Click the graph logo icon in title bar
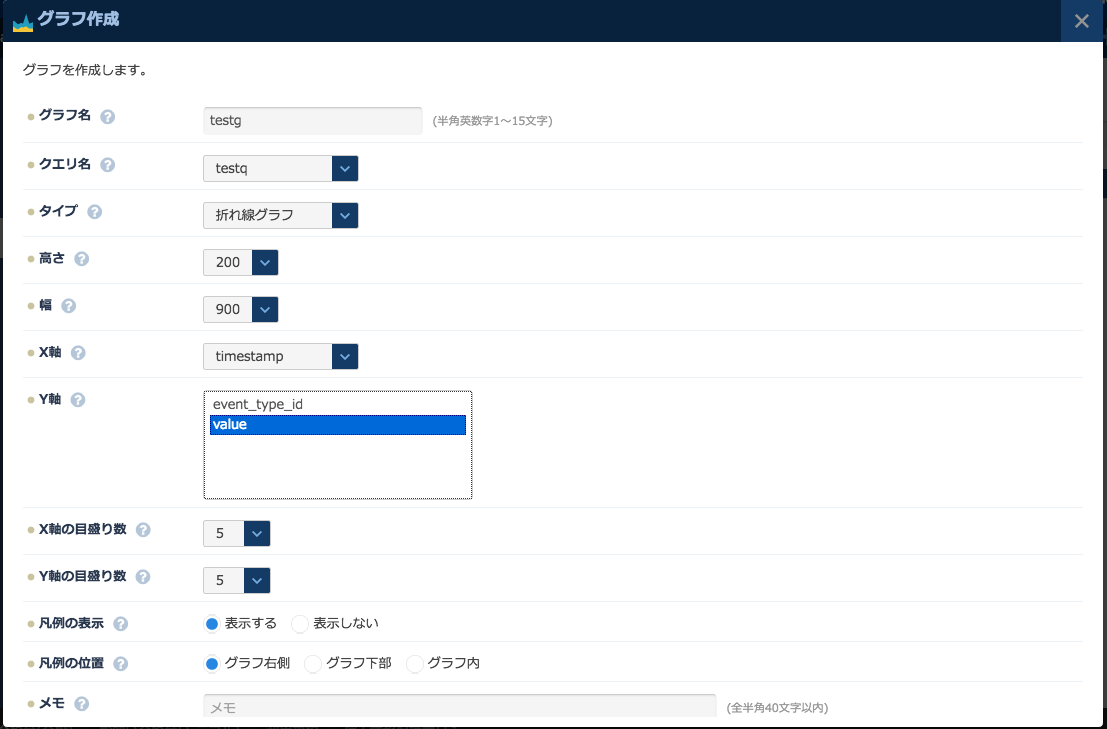This screenshot has height=729, width=1107. (x=23, y=23)
